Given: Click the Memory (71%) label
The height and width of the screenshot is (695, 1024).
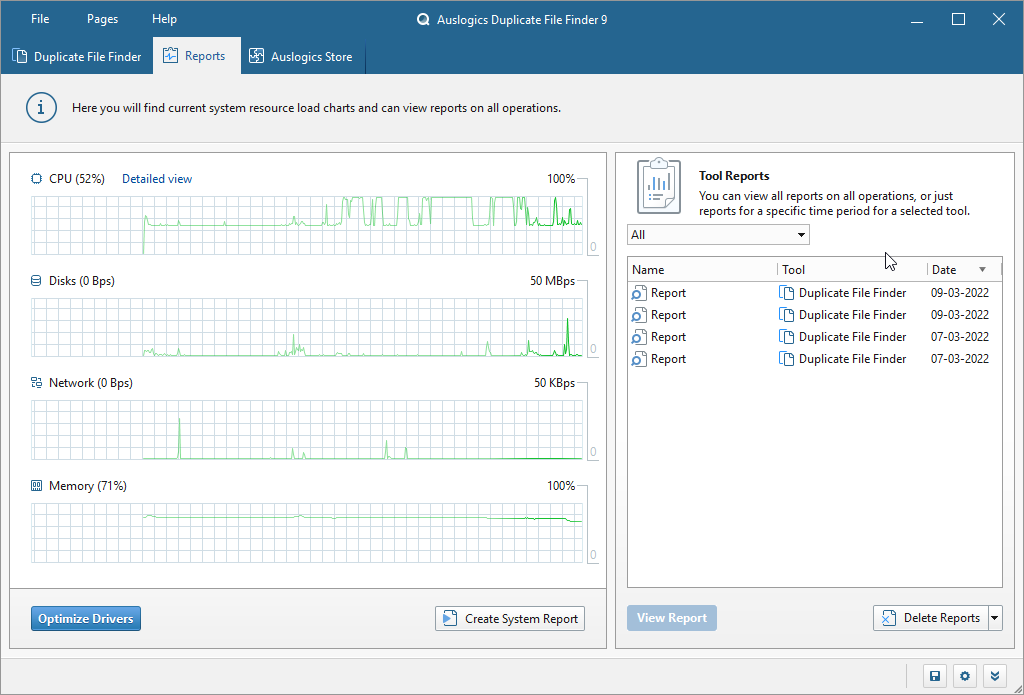Looking at the screenshot, I should (88, 486).
